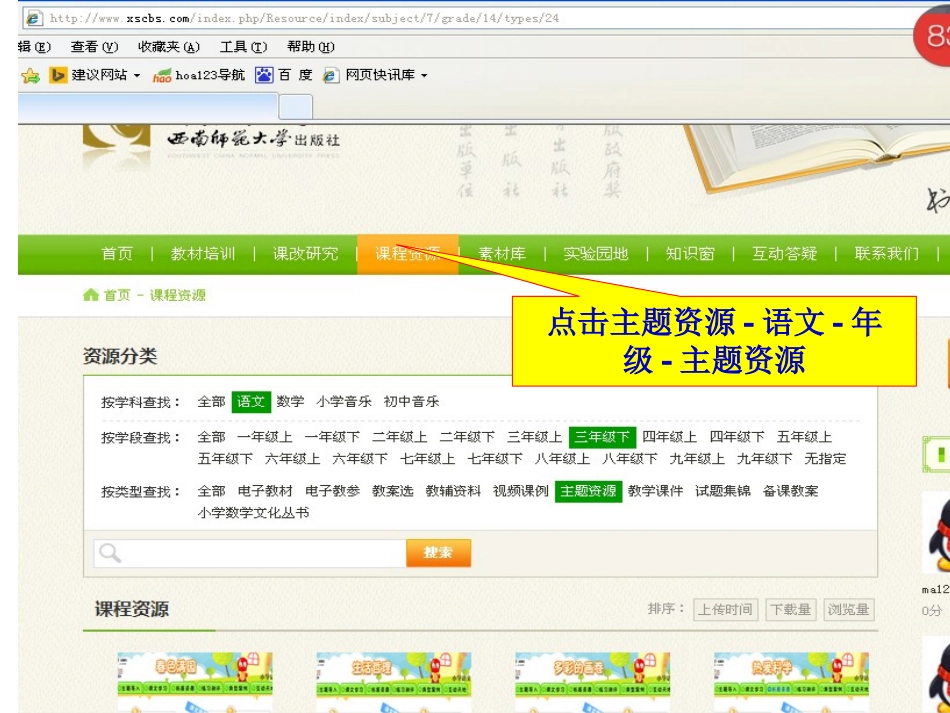The image size is (950, 713).
Task: Click the orange 搜索 button
Action: pos(438,552)
